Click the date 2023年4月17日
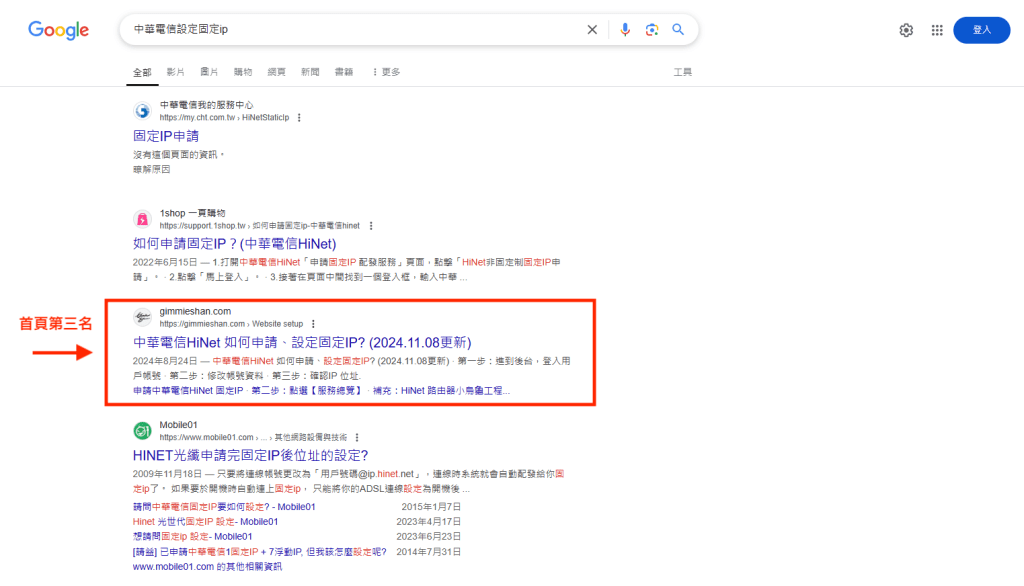This screenshot has height=586, width=1024. pos(428,522)
